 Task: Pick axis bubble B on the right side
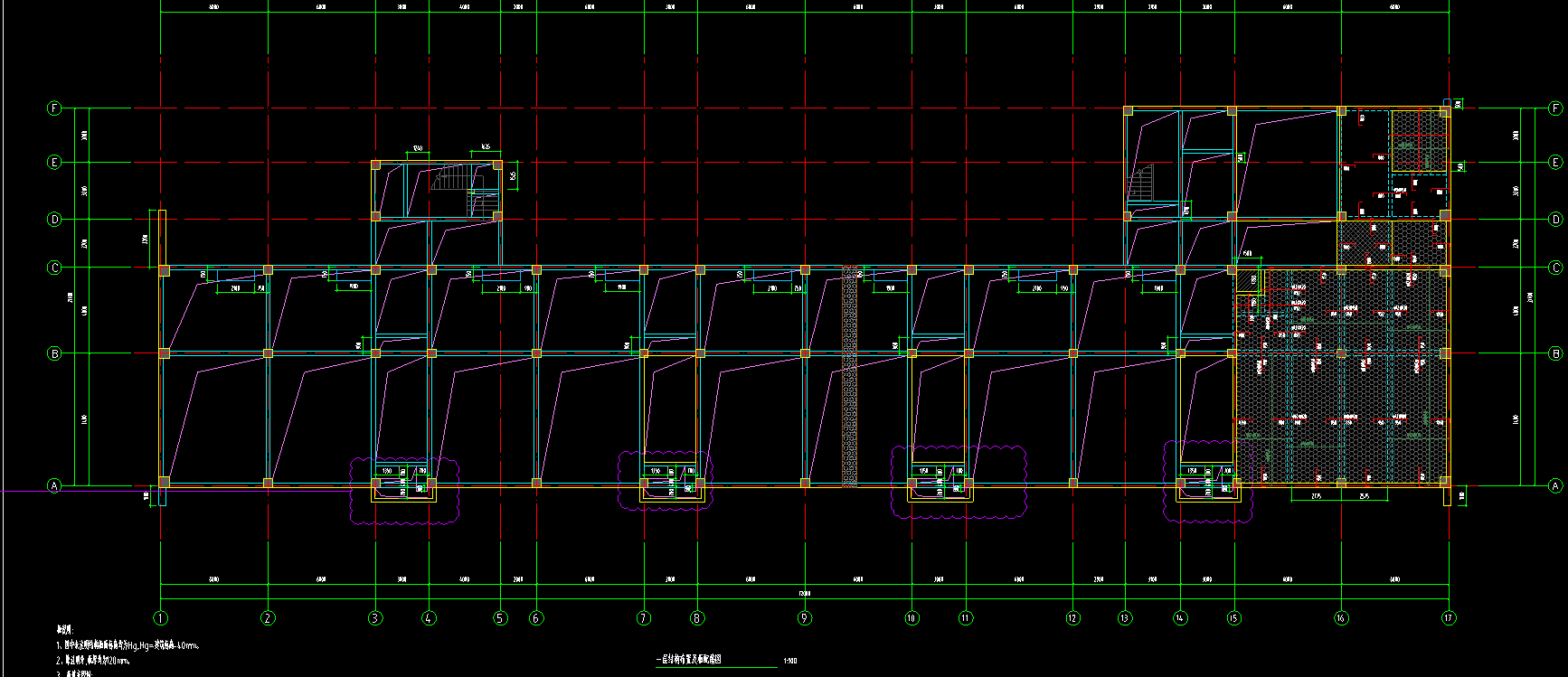(x=1556, y=353)
